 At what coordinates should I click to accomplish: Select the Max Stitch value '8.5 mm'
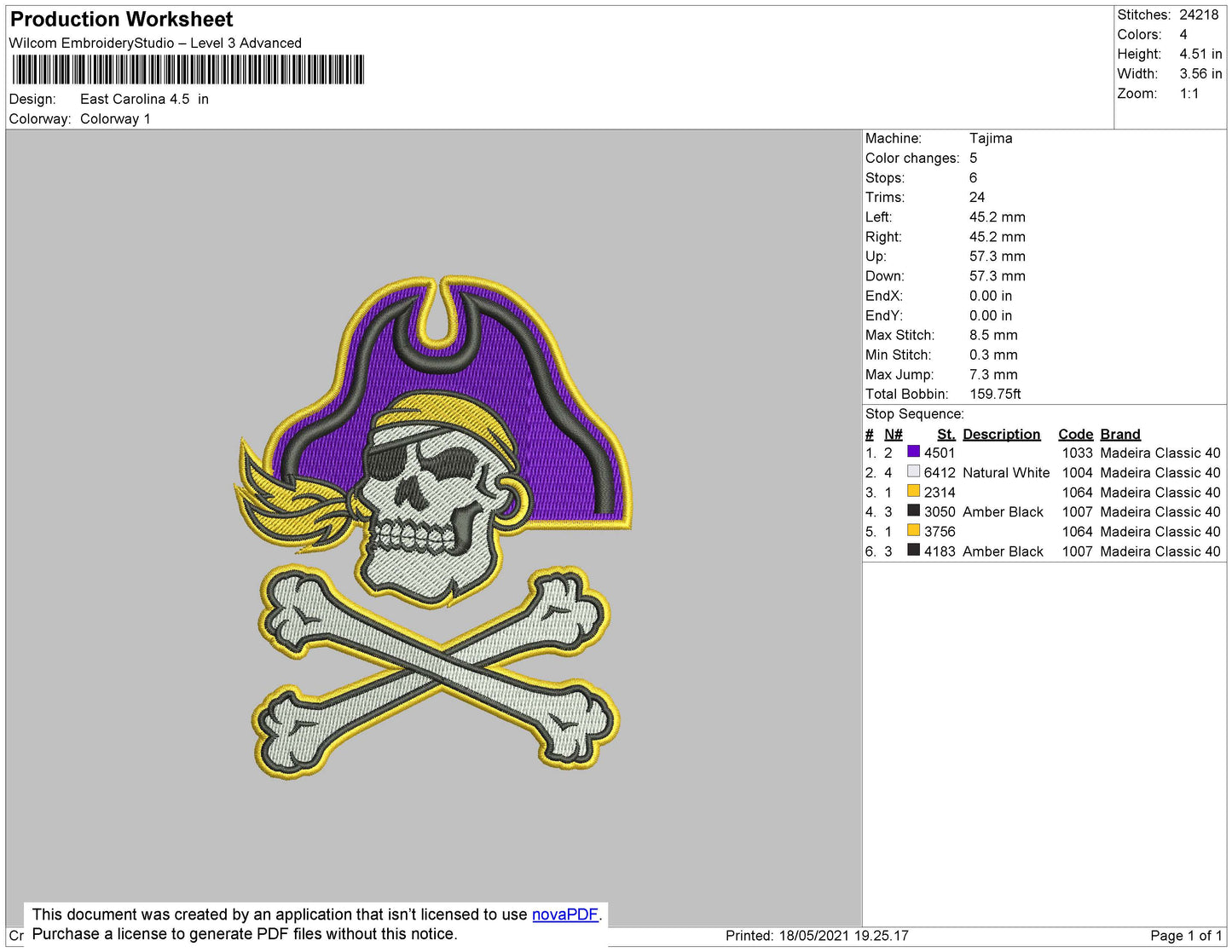(993, 335)
